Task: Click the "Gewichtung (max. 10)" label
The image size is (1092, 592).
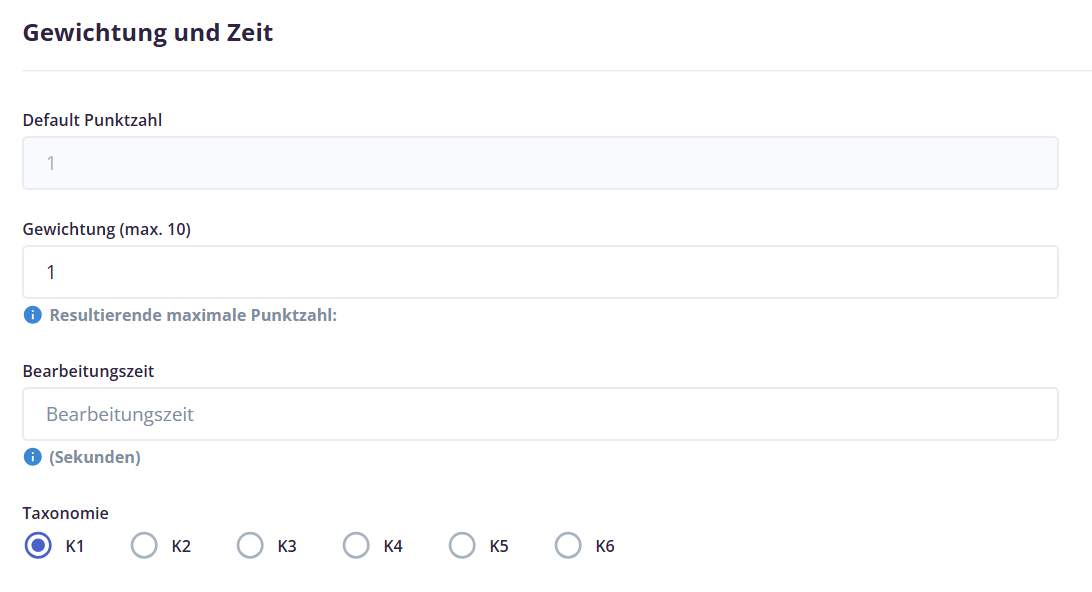Action: click(x=107, y=229)
